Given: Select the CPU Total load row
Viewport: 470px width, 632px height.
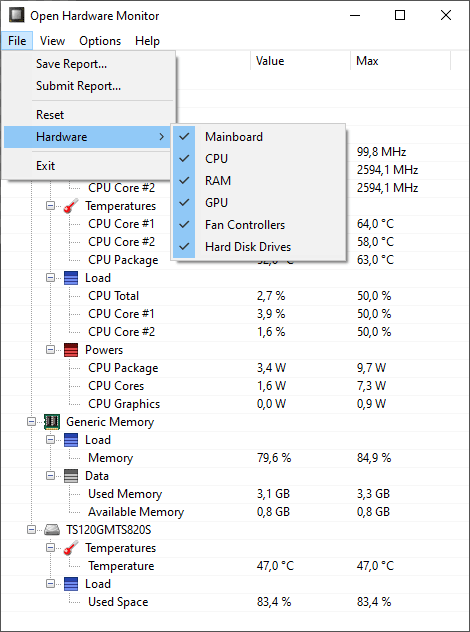Looking at the screenshot, I should click(235, 296).
